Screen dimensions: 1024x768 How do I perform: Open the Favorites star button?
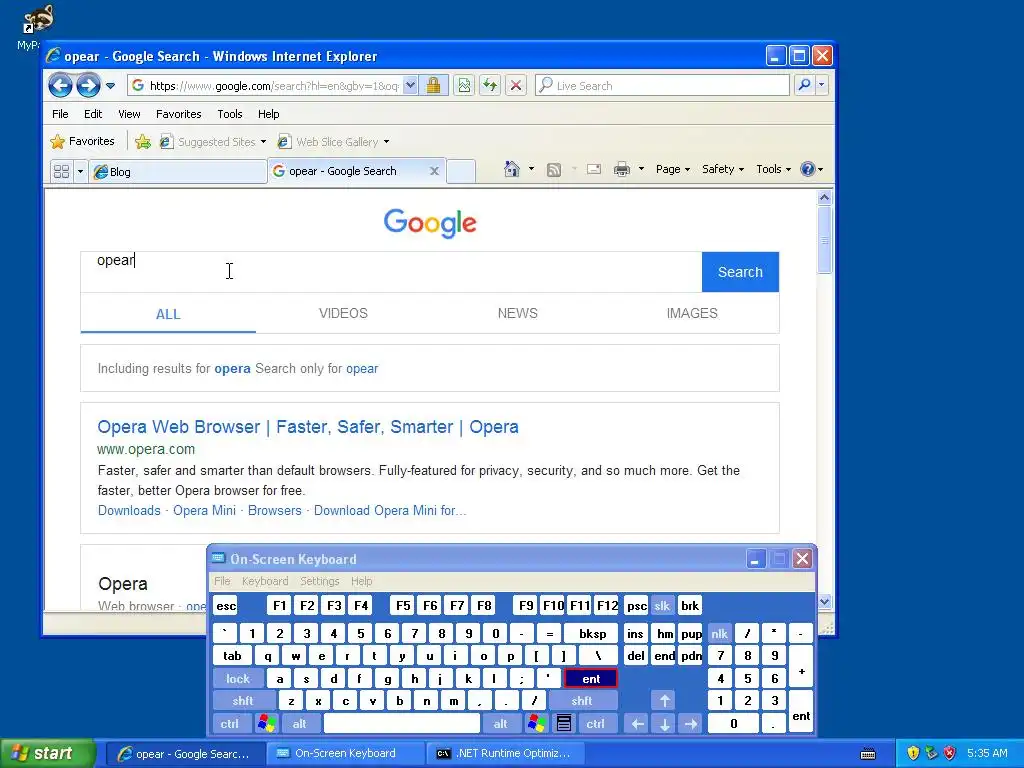(82, 141)
